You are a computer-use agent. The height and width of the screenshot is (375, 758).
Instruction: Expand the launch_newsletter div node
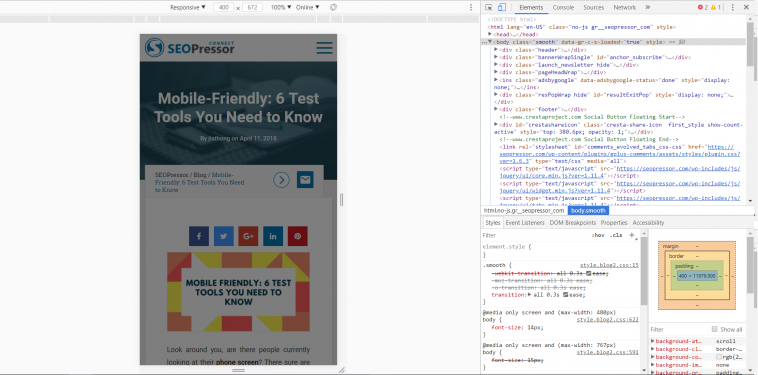496,65
